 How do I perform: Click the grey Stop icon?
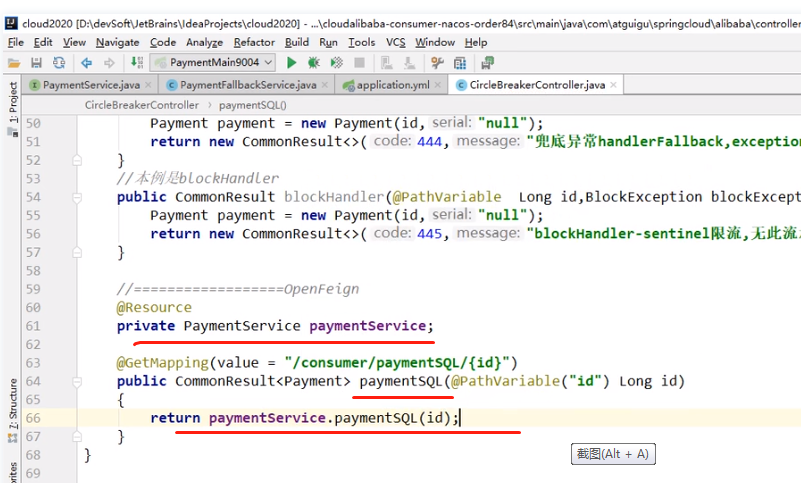(360, 63)
